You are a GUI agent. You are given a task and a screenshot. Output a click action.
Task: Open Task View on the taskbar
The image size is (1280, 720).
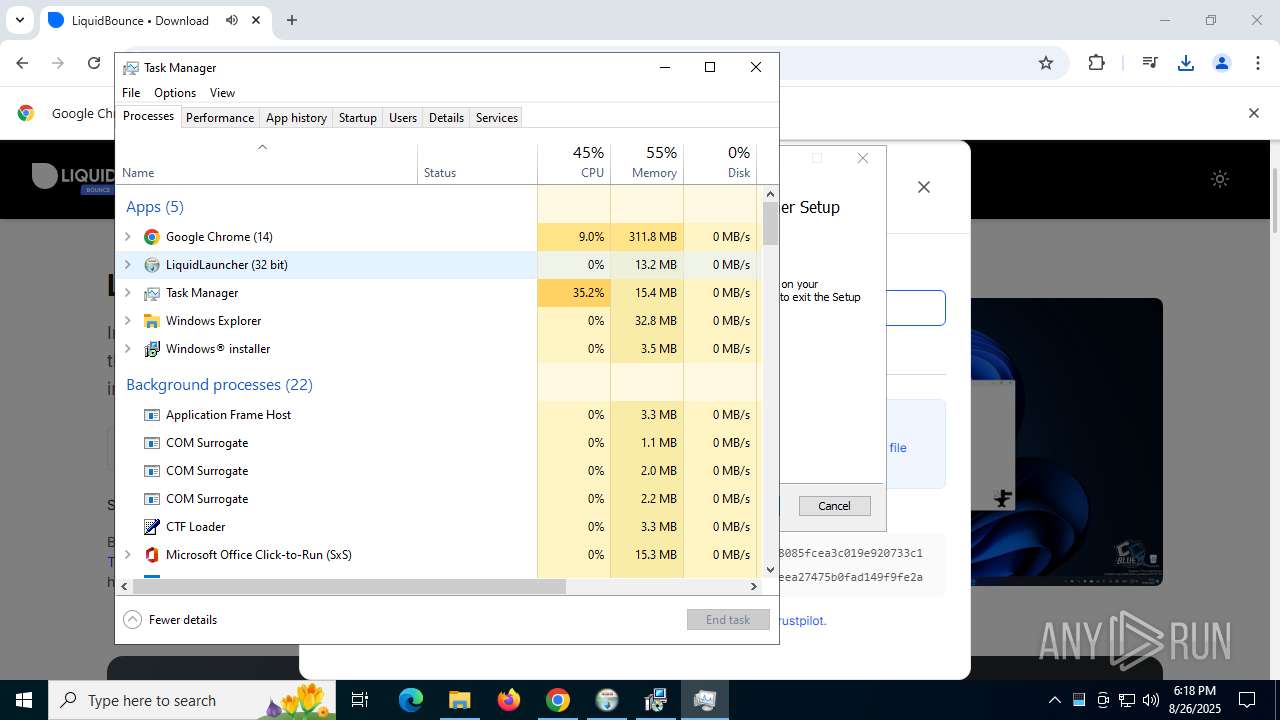pyautogui.click(x=360, y=700)
